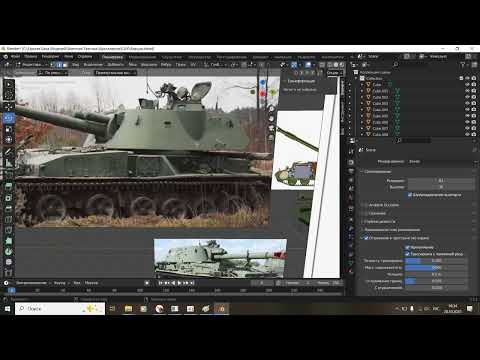Open the File menu
The height and width of the screenshot is (360, 480).
[x=15, y=56]
